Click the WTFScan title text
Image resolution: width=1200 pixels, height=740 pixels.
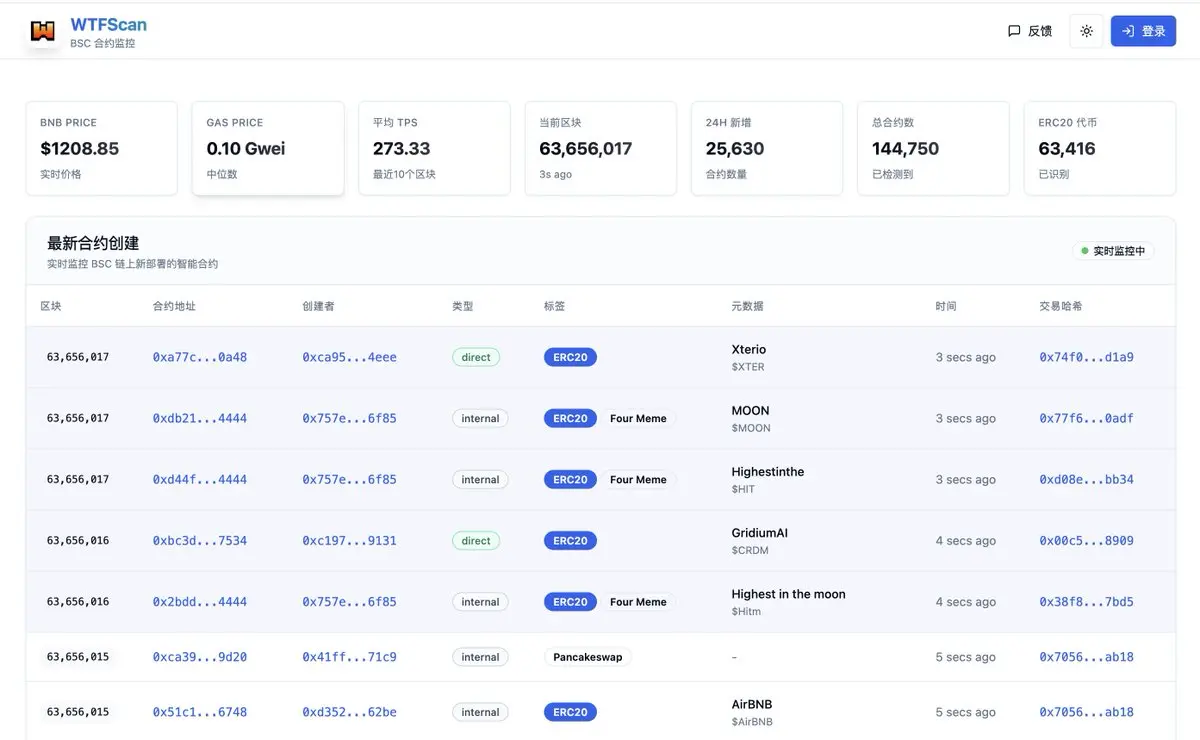coord(108,24)
